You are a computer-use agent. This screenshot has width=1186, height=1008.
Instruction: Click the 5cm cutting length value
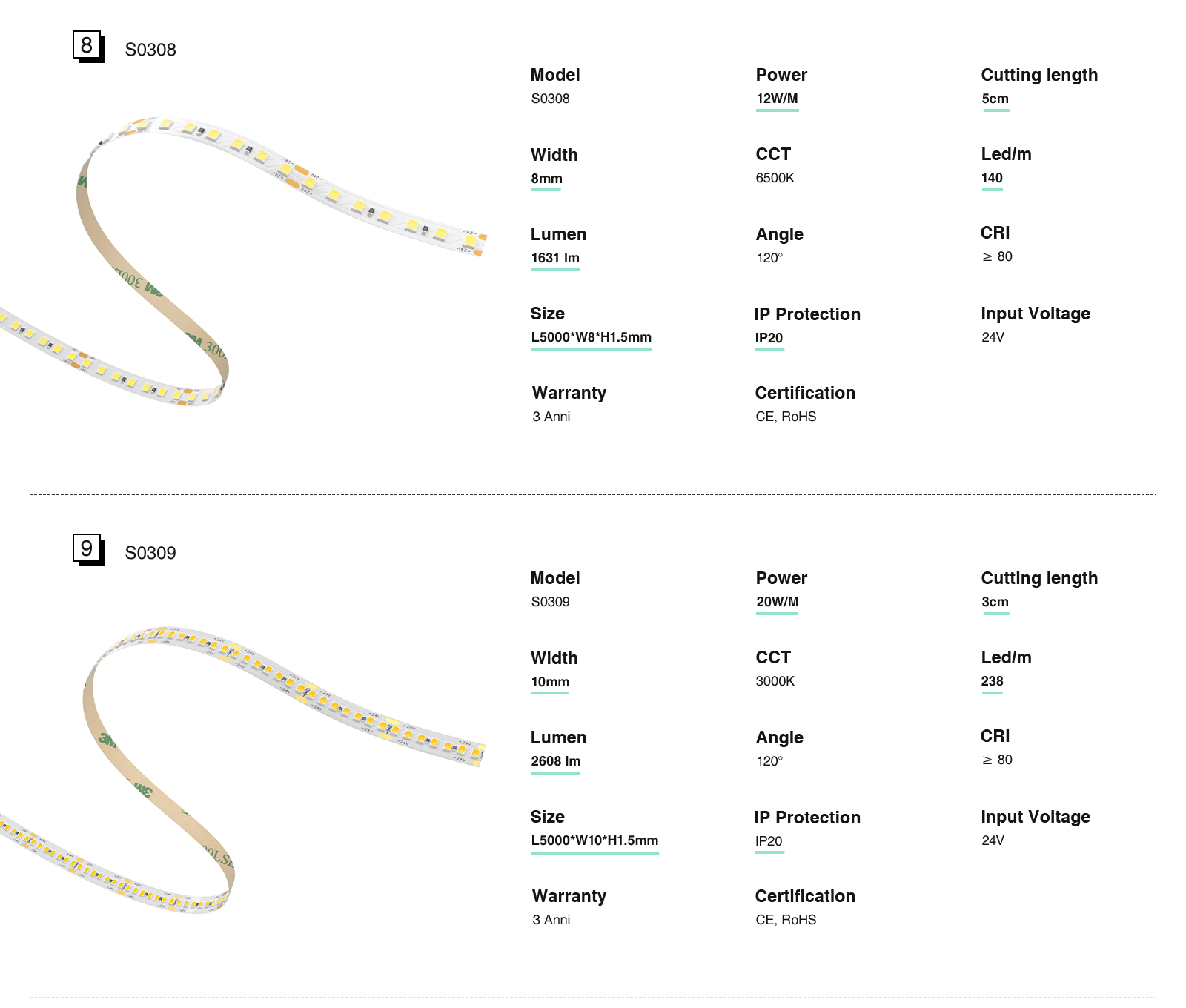(995, 99)
